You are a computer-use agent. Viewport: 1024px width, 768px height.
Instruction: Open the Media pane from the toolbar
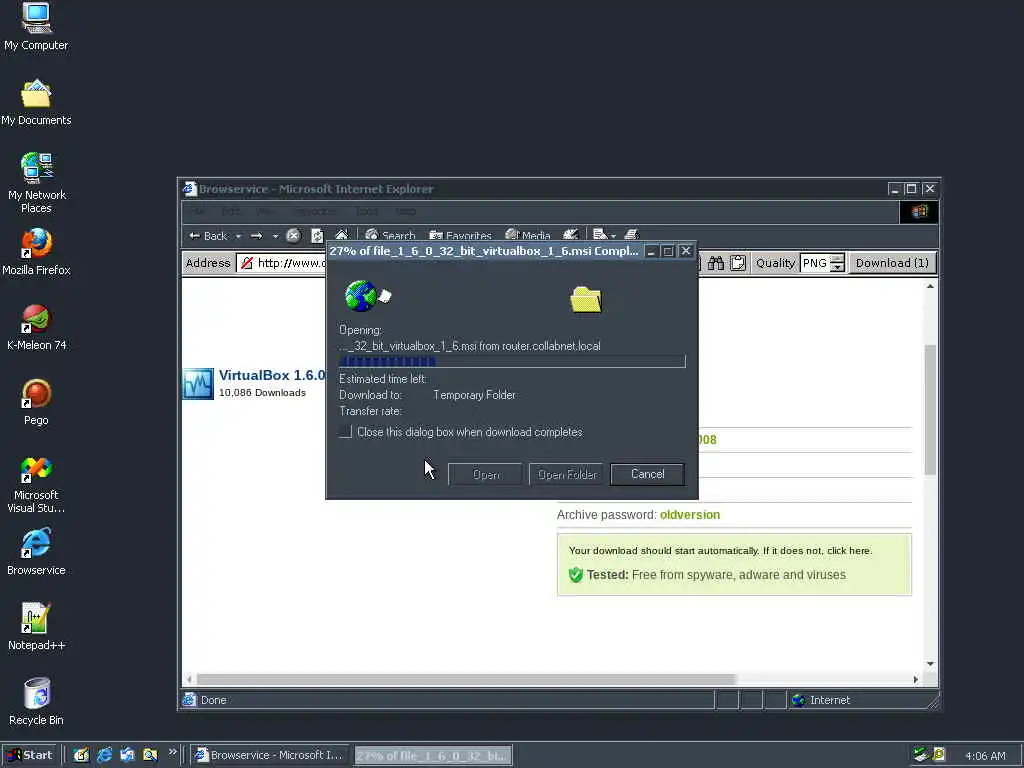coord(528,235)
